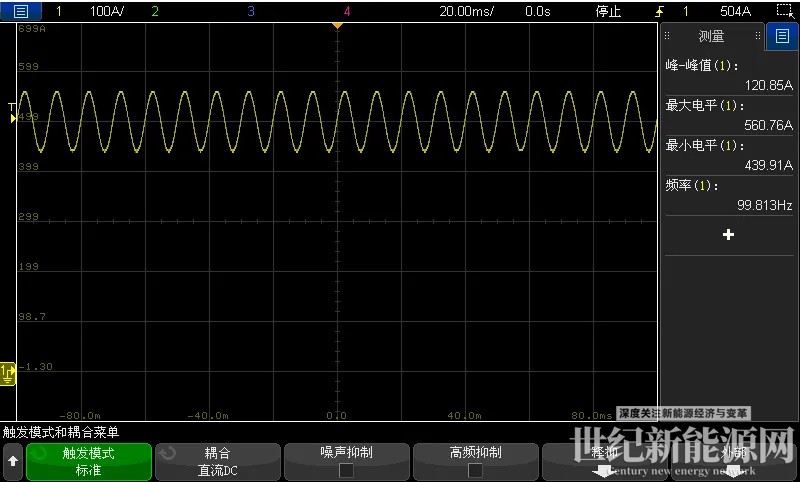
Task: Open the 耦合 直流DC coupling selector
Action: pyautogui.click(x=217, y=461)
